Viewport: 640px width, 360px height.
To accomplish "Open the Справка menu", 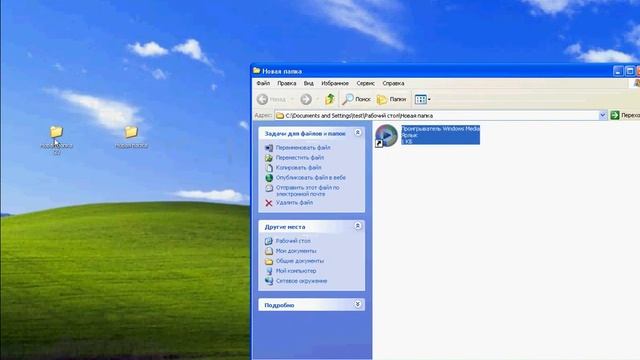I will pos(393,83).
